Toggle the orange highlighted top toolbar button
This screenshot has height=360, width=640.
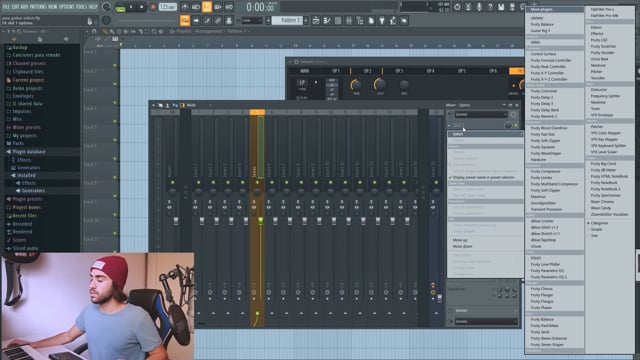pyautogui.click(x=207, y=7)
